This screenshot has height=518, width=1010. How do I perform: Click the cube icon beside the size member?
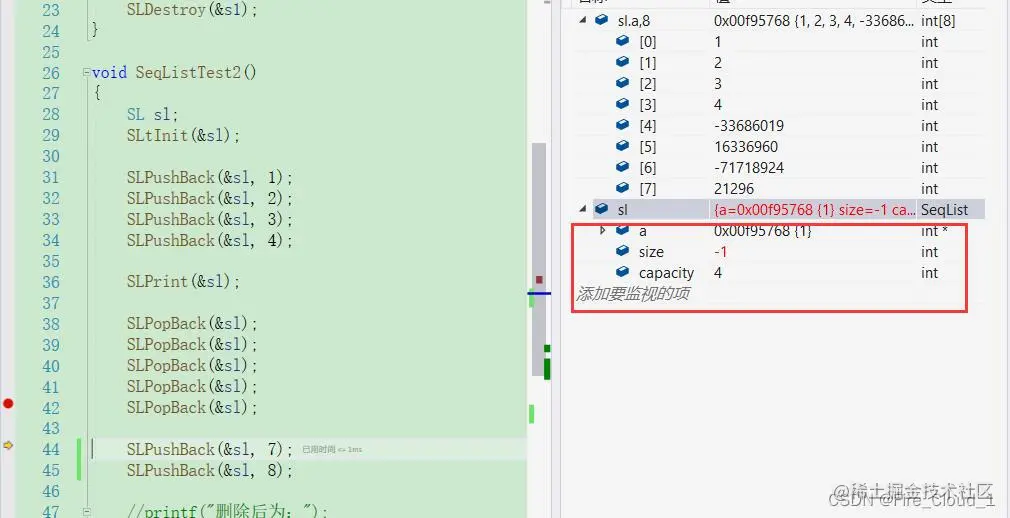click(622, 251)
